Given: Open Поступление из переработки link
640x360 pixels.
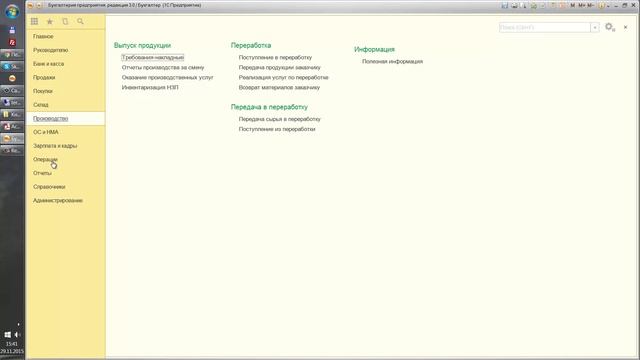Looking at the screenshot, I should pyautogui.click(x=277, y=129).
